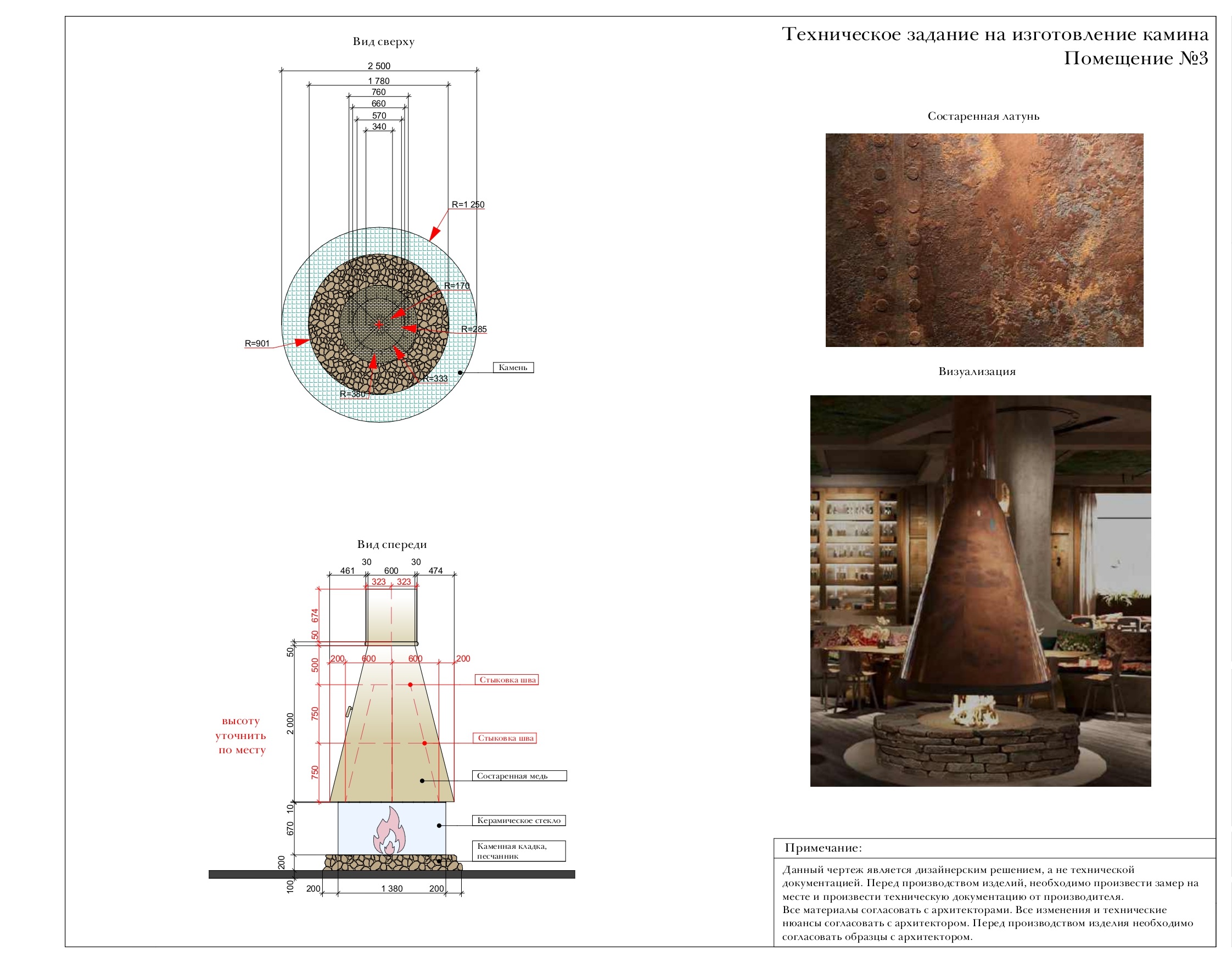This screenshot has height=963, width=1232.
Task: Click the red arrow at R=1 250
Action: pos(435,232)
